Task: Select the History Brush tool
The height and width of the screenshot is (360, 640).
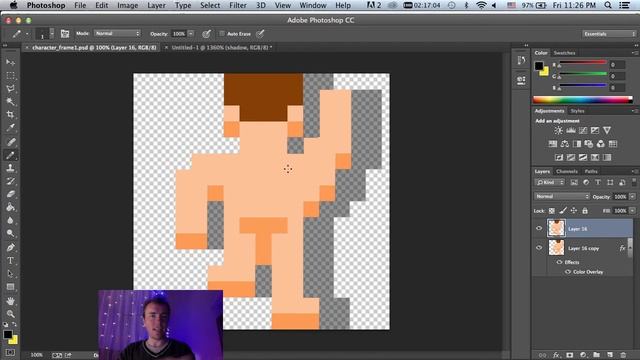Action: tap(11, 181)
